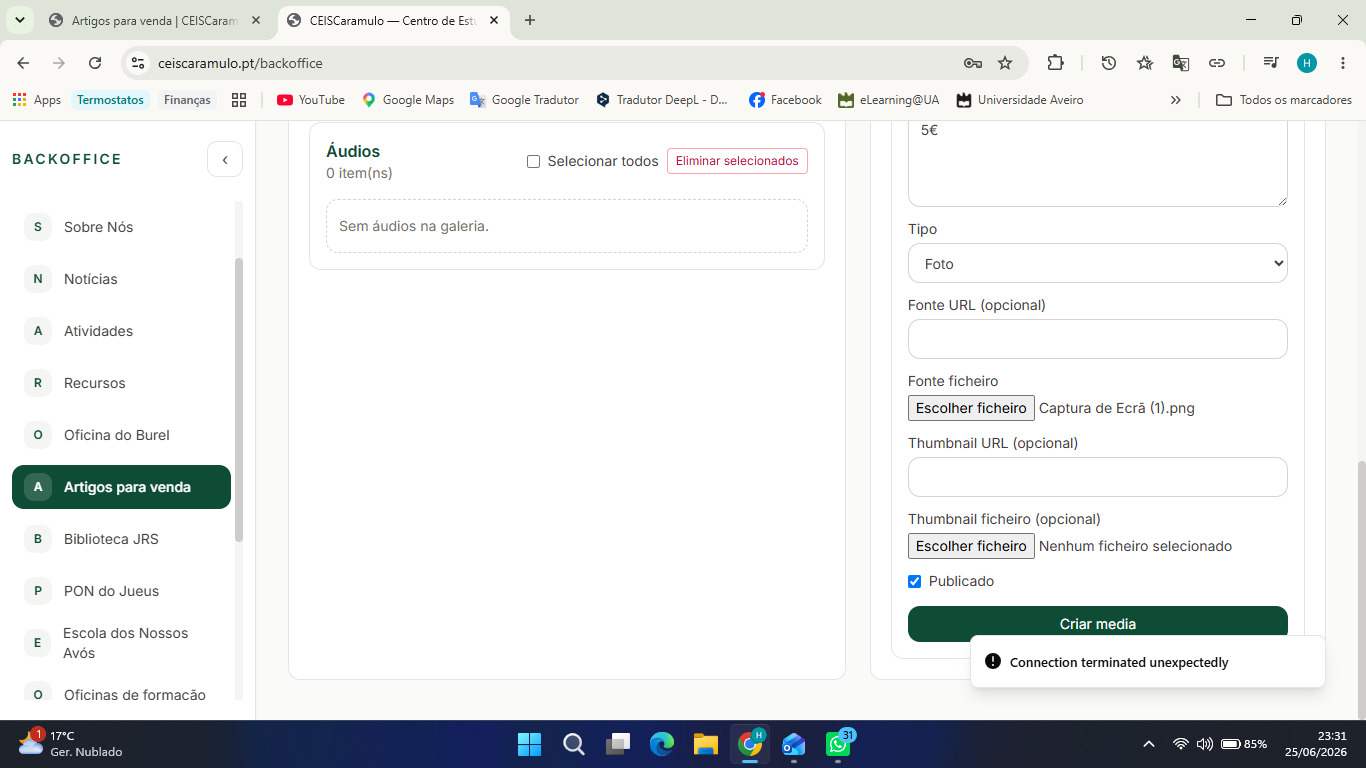Click the address bar URL
The image size is (1366, 768).
tap(240, 63)
